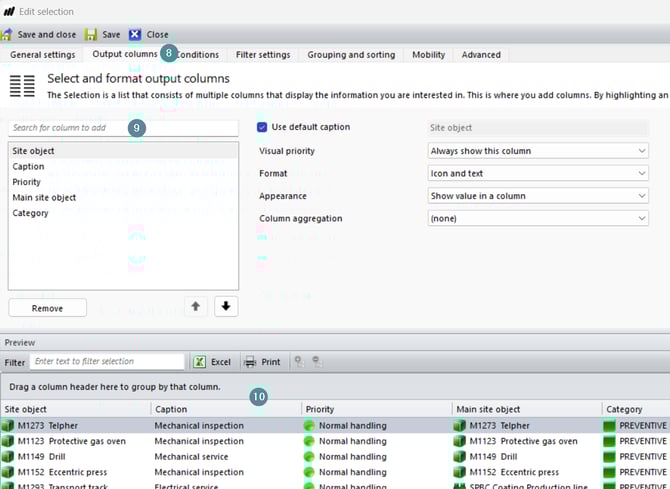Move selected column down with arrow
Screen dimensions: 670x489
(226, 306)
